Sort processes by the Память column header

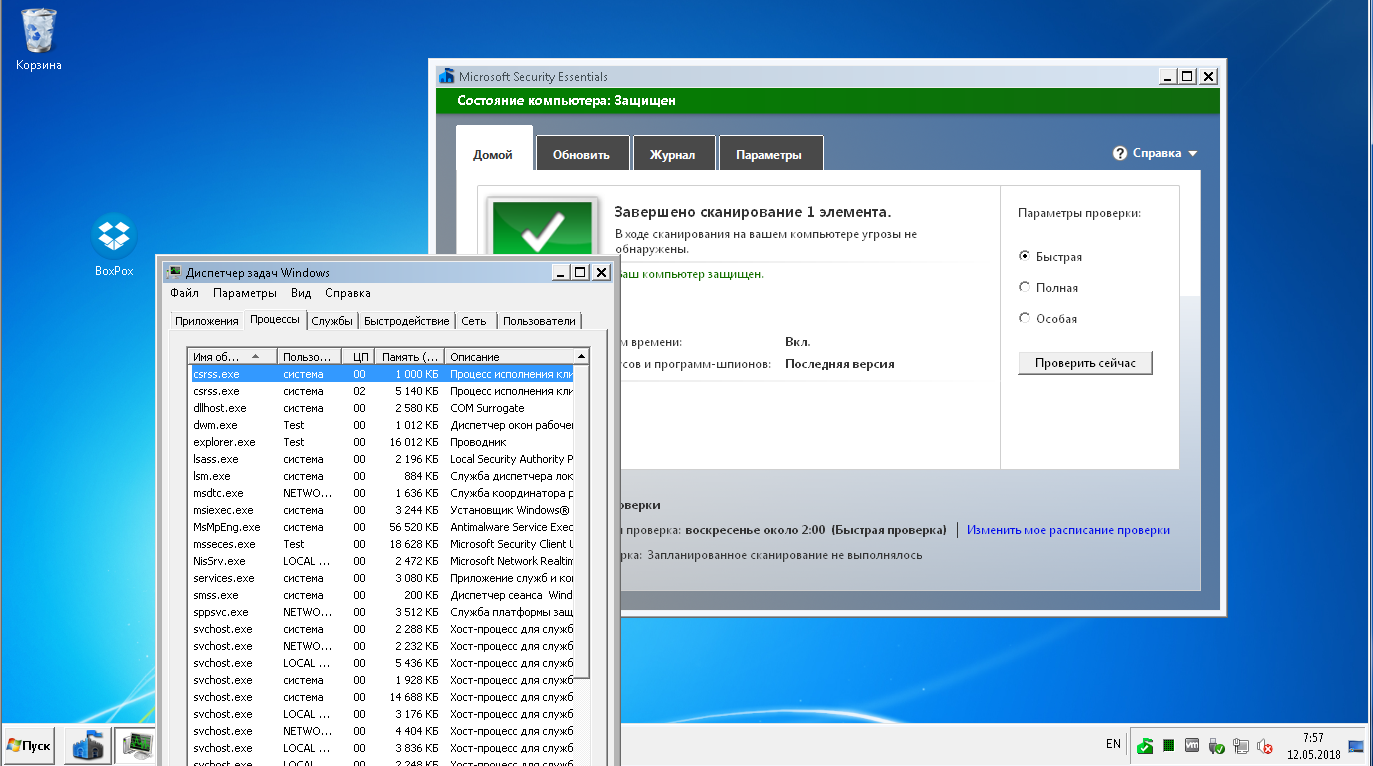click(410, 357)
